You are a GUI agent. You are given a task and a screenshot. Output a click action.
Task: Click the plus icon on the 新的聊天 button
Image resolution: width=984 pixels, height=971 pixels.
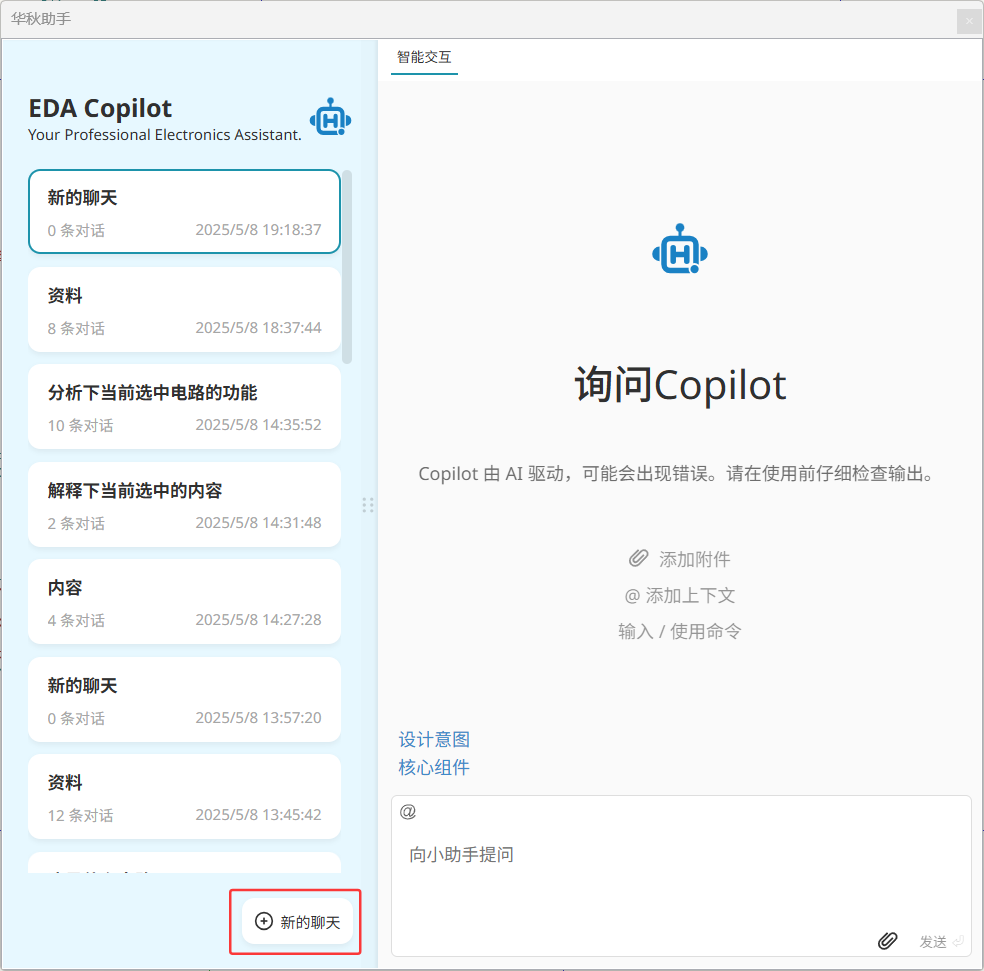(264, 922)
